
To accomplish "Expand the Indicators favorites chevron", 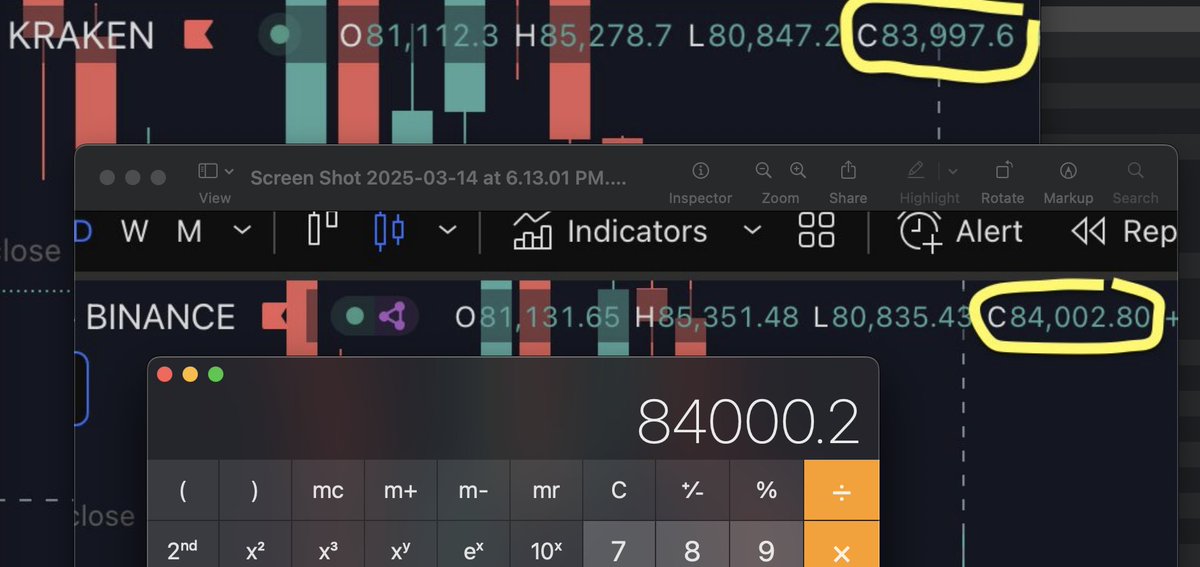I will 752,231.
